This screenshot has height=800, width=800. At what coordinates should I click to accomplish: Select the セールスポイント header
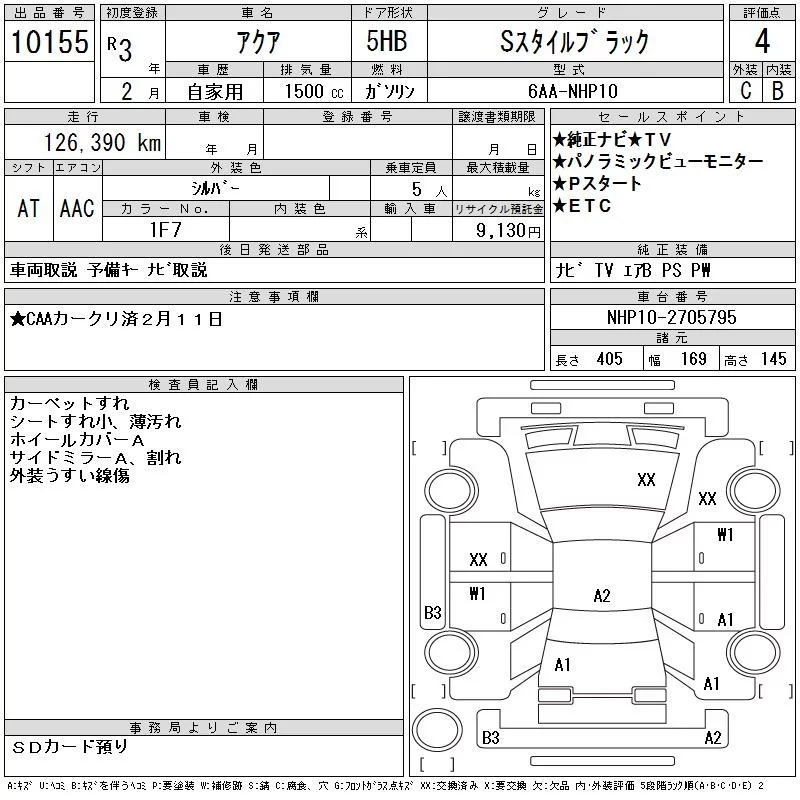pos(672,117)
